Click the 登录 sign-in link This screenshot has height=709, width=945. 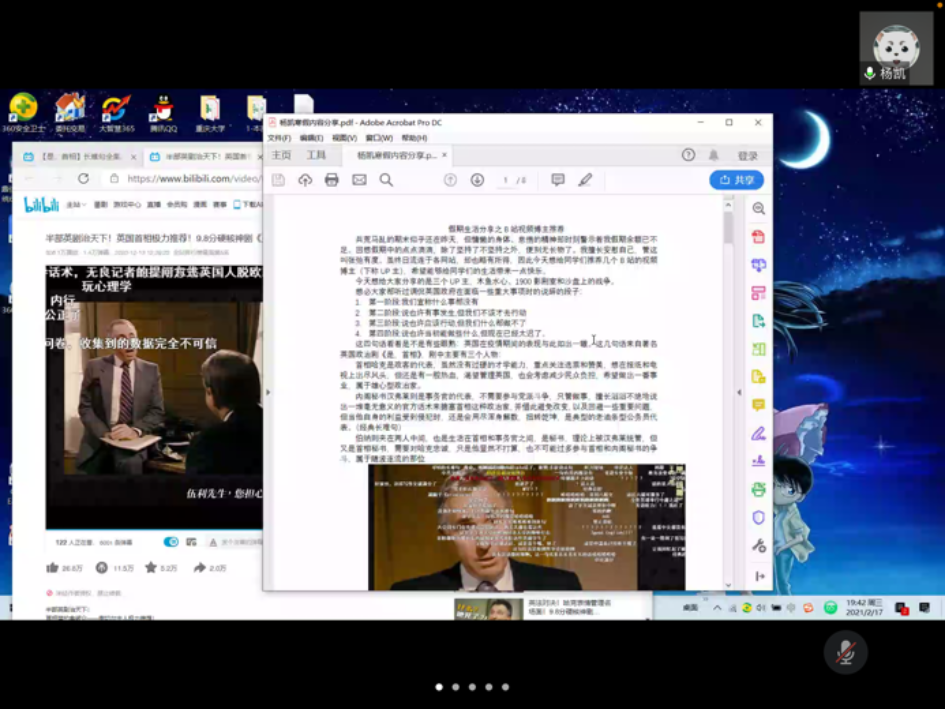click(x=747, y=156)
